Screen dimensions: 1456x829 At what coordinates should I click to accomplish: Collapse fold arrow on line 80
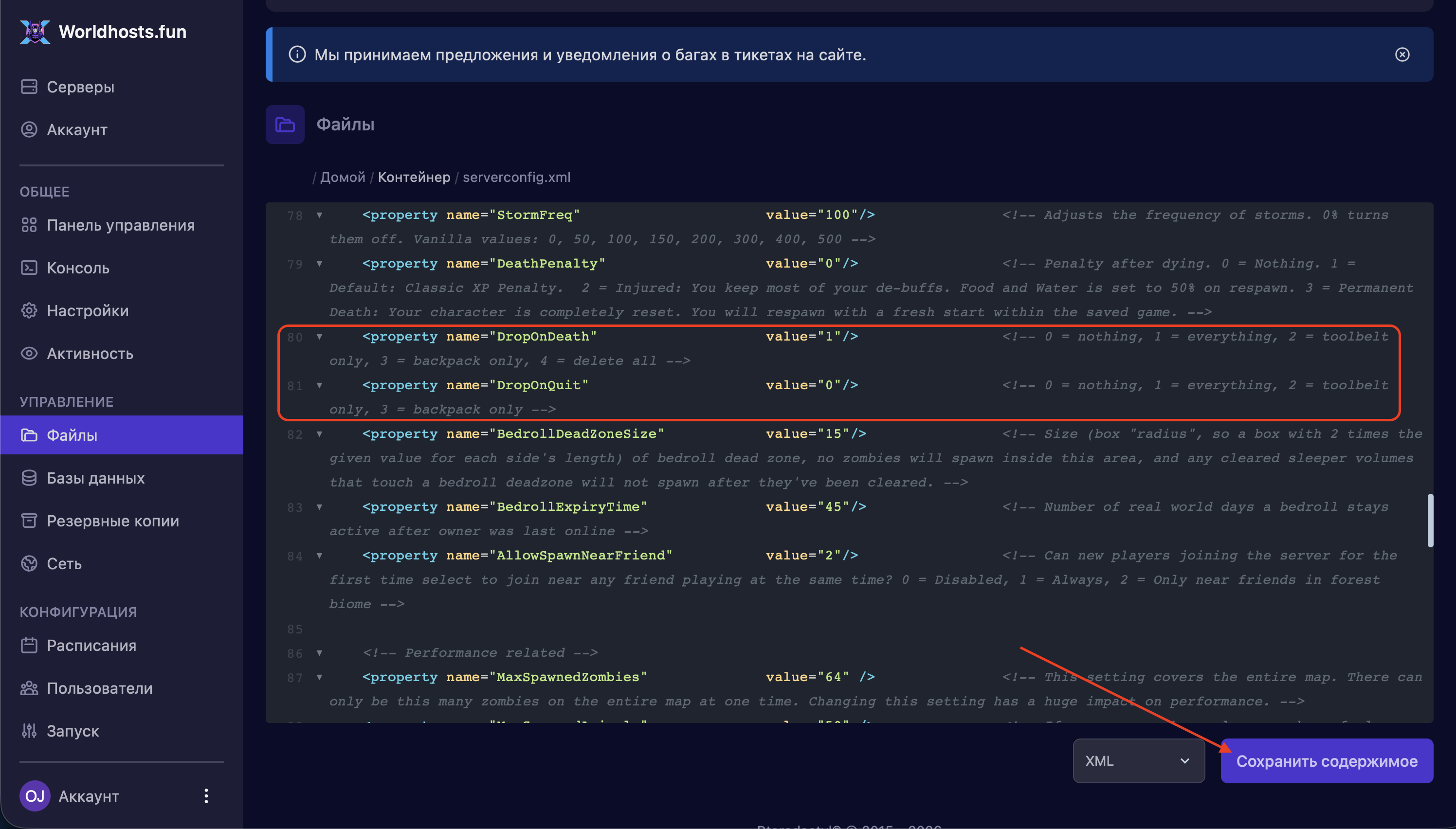click(319, 337)
